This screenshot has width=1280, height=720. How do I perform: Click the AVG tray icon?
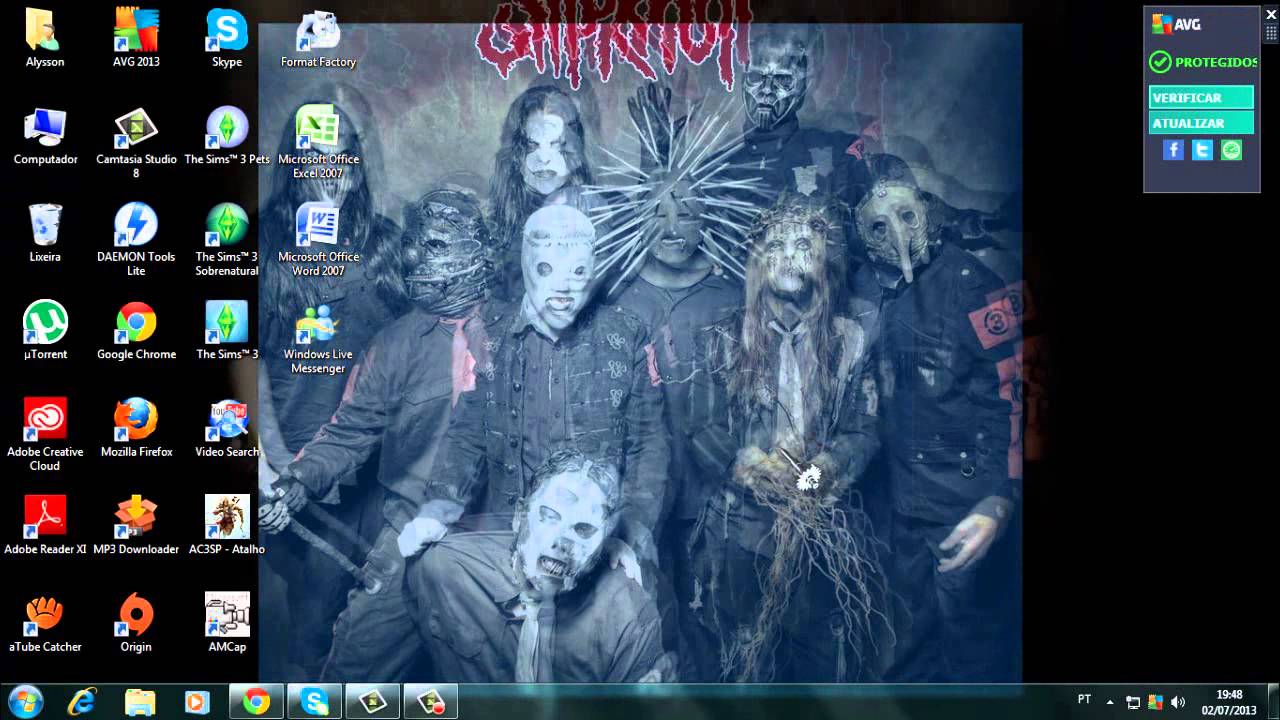click(x=1155, y=702)
